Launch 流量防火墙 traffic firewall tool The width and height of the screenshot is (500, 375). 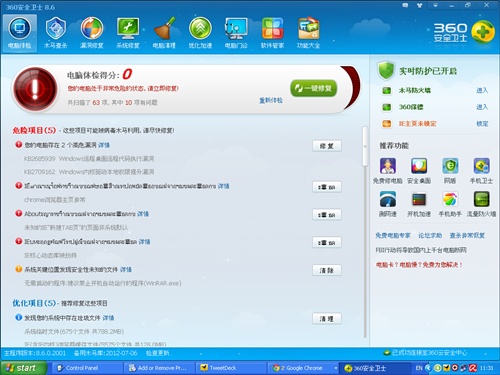[482, 199]
